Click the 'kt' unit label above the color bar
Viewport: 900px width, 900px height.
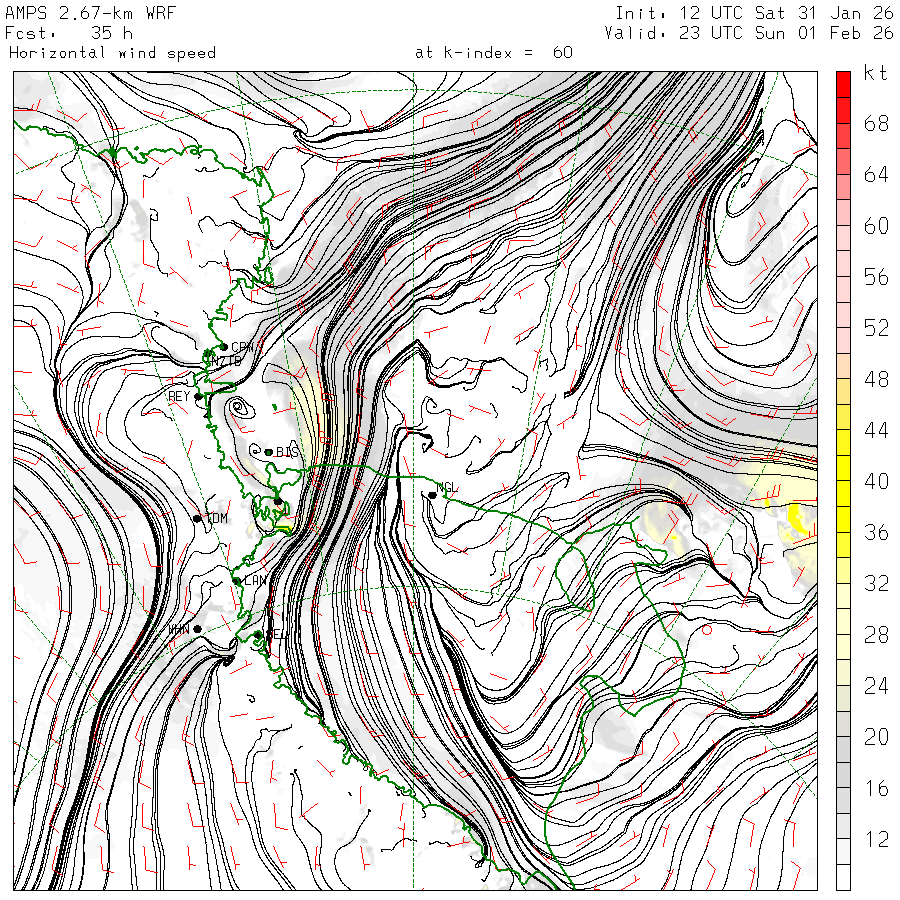tap(876, 73)
